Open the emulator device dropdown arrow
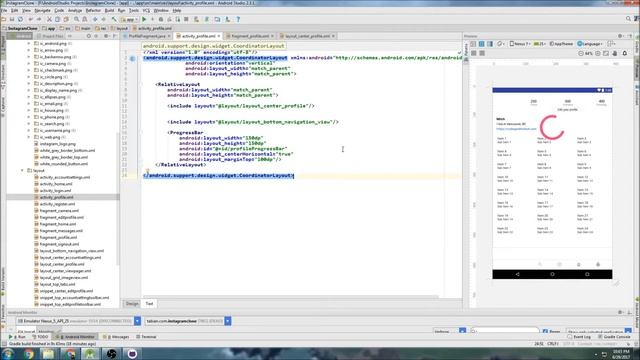This screenshot has width=640, height=360. (x=138, y=321)
